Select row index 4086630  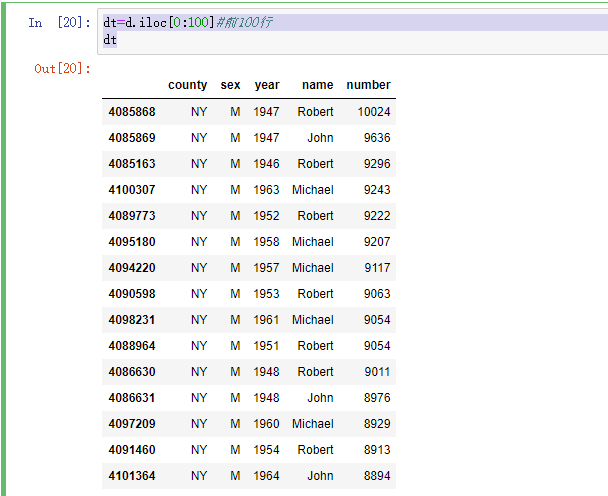(132, 372)
